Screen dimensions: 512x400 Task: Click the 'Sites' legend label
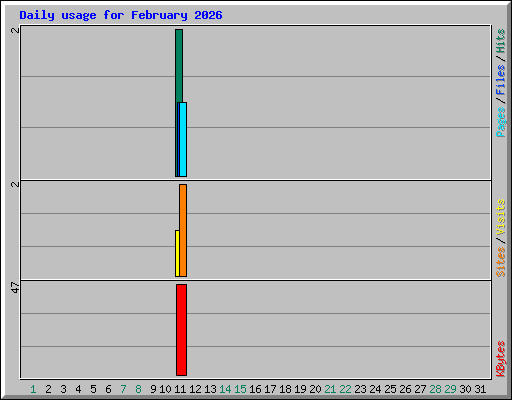(x=500, y=262)
